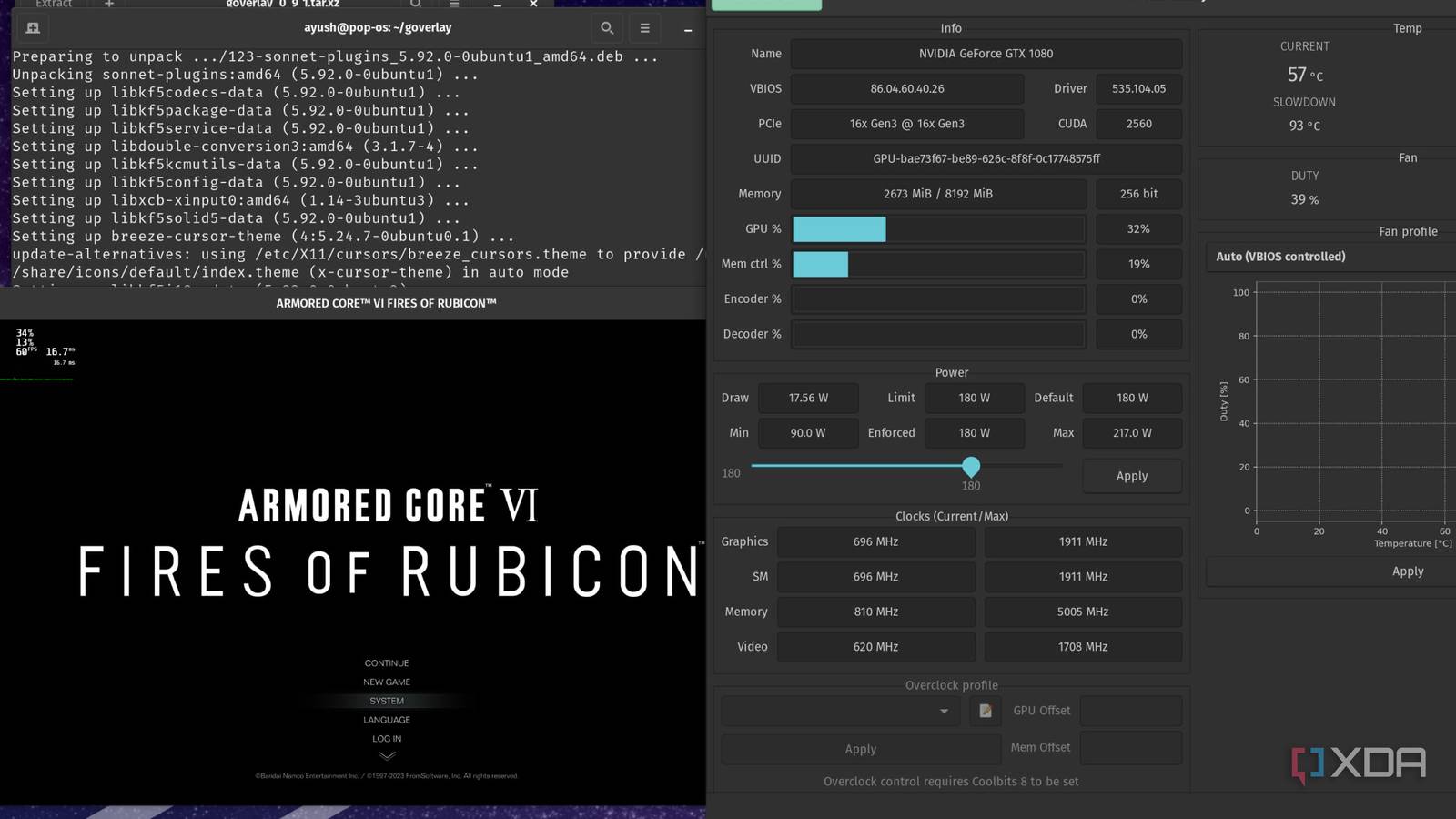Select the Graphics max clock 1911 MHz
The height and width of the screenshot is (819, 1456).
coord(1083,541)
